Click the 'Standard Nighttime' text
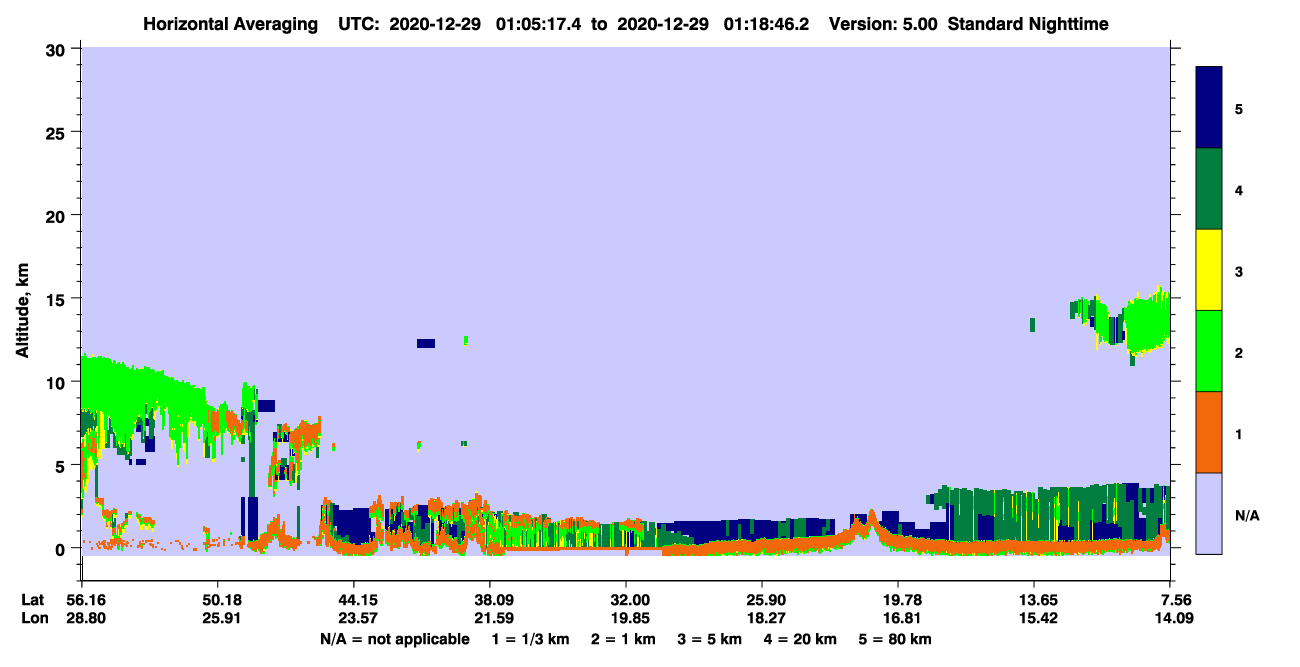 (x=1027, y=24)
